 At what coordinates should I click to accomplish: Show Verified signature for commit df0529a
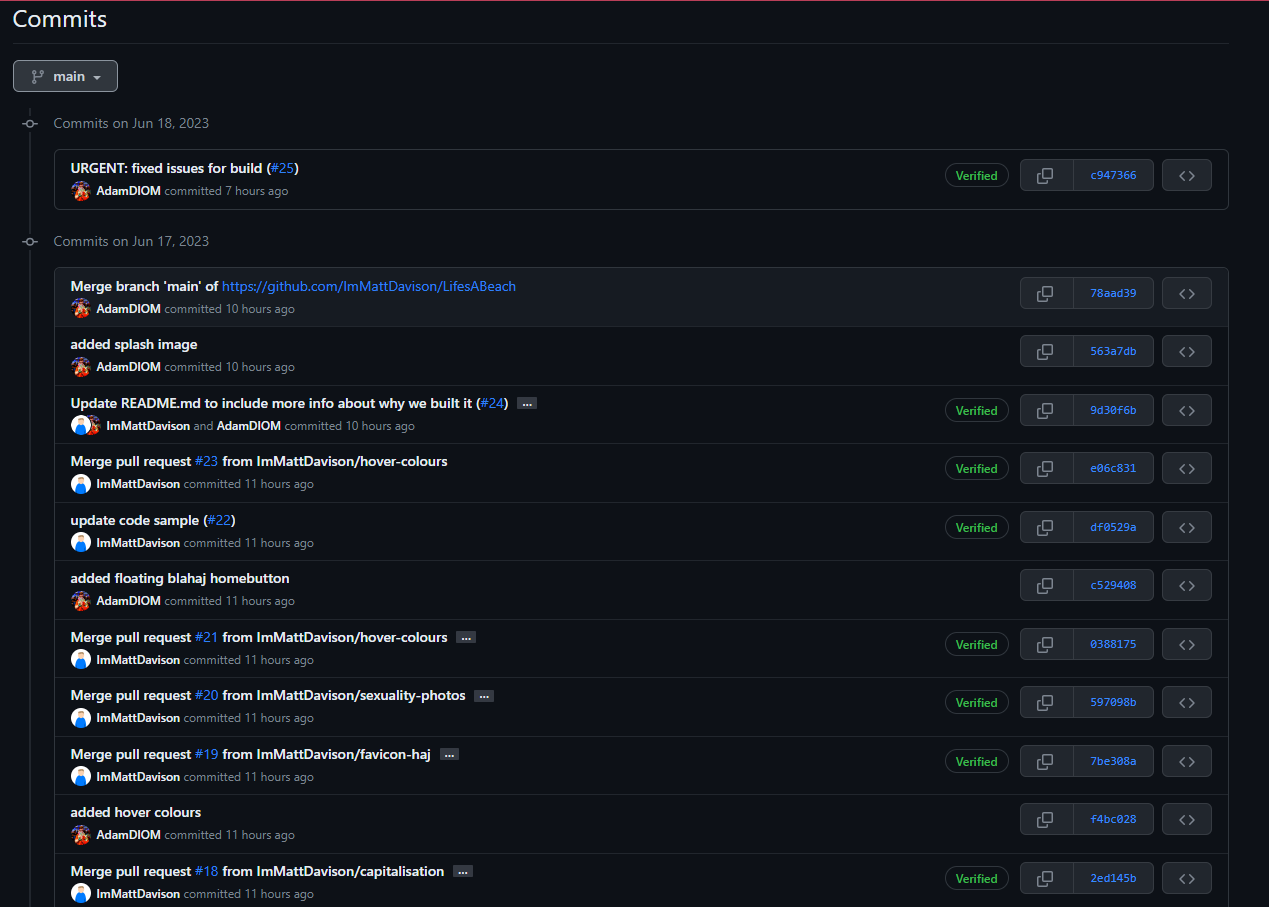[x=977, y=527]
